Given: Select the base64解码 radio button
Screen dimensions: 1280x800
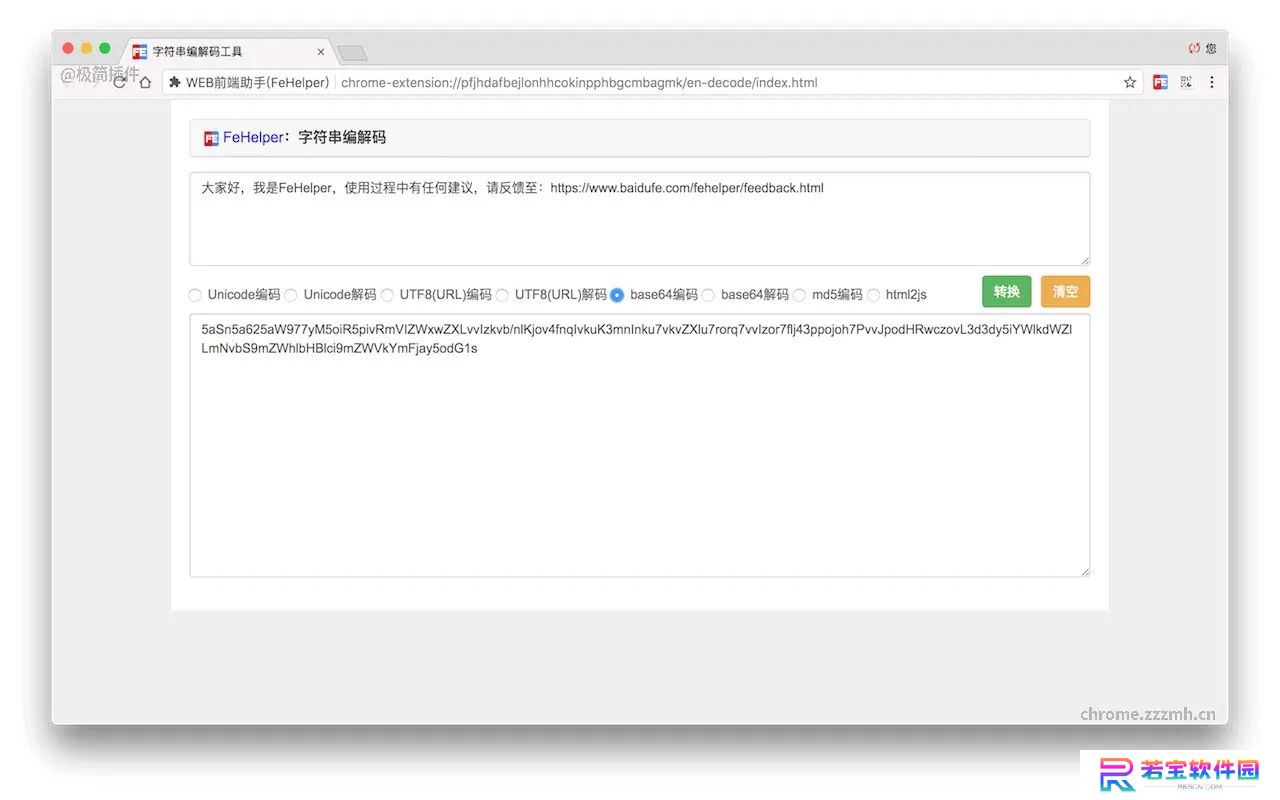Looking at the screenshot, I should pos(708,295).
